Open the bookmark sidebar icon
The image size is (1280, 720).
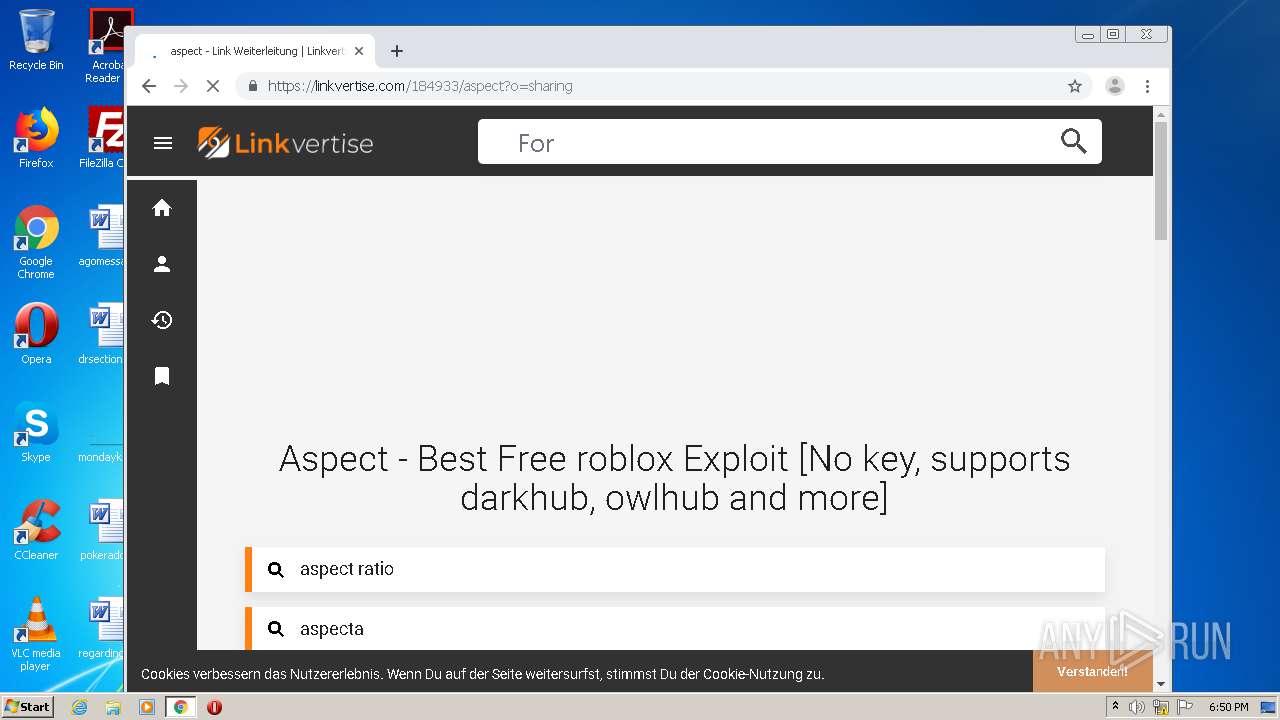(x=162, y=376)
